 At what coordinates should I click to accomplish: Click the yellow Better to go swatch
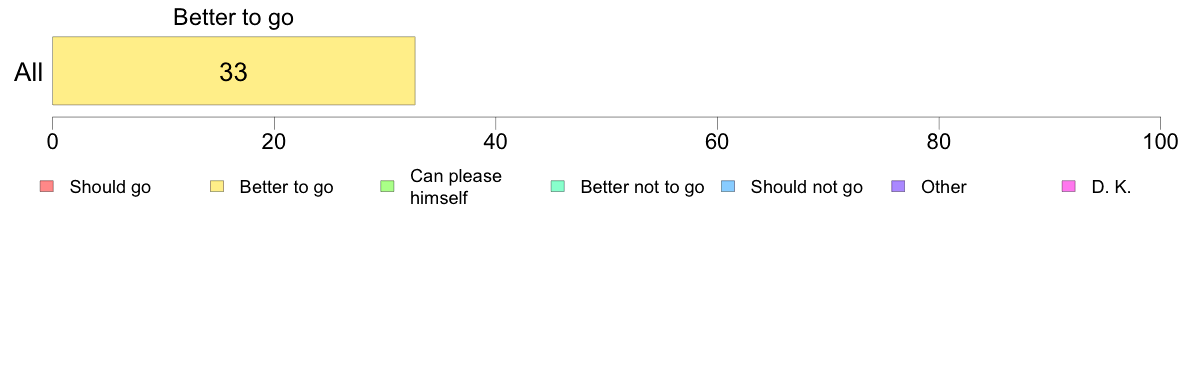[217, 187]
